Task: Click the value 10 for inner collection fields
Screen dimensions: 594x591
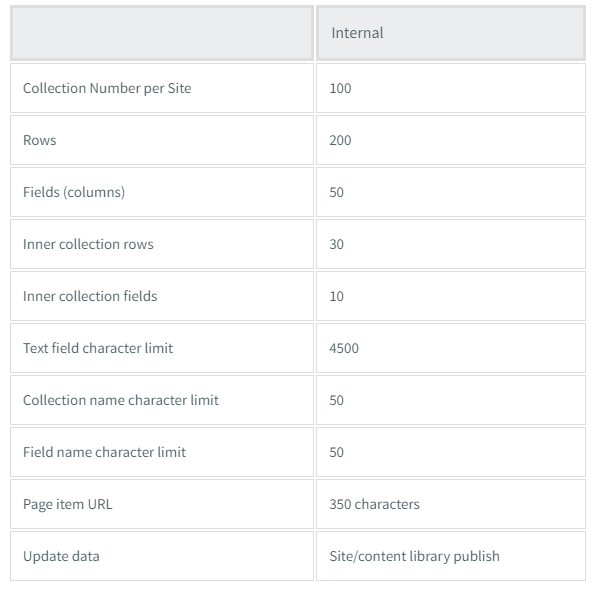Action: [x=336, y=296]
